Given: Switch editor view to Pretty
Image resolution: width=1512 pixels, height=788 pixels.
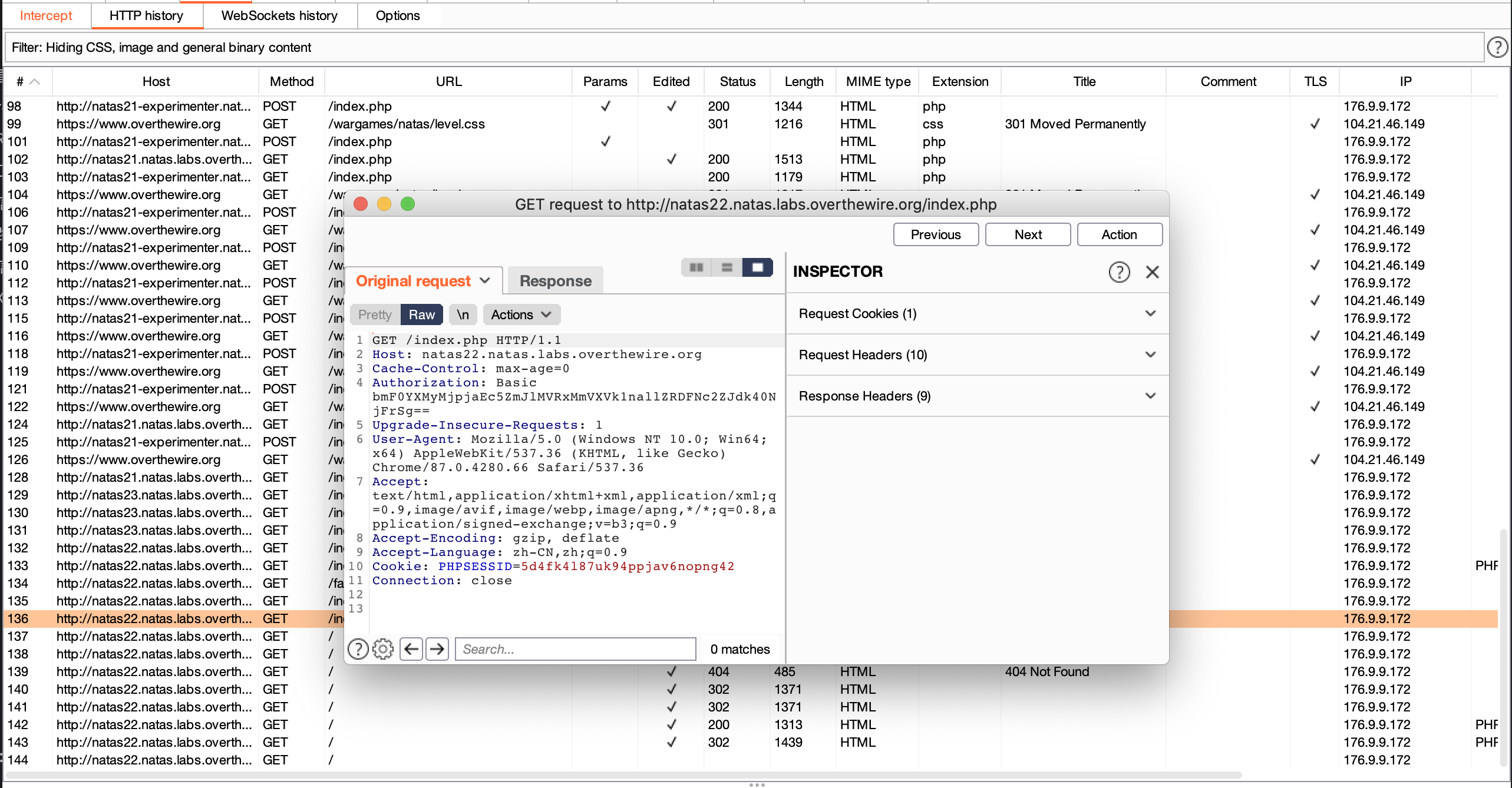Looking at the screenshot, I should pos(375,314).
